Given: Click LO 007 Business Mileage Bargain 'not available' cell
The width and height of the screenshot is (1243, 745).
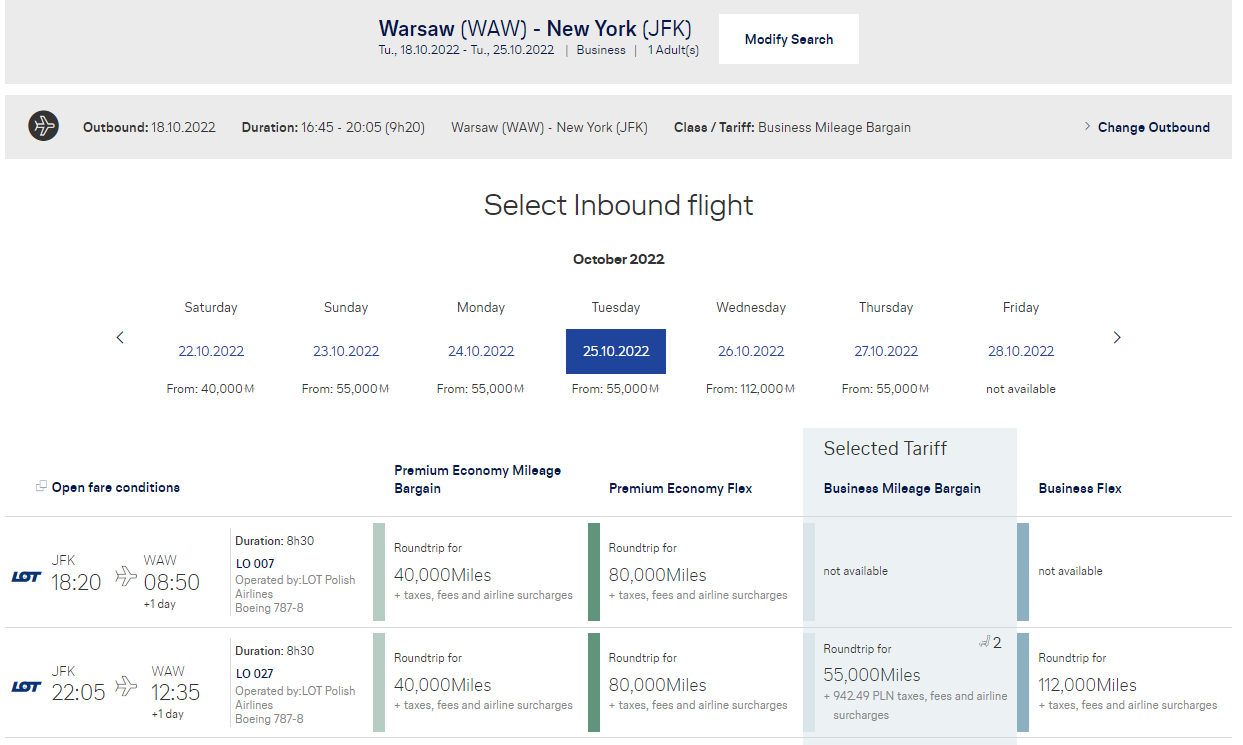Looking at the screenshot, I should point(910,572).
